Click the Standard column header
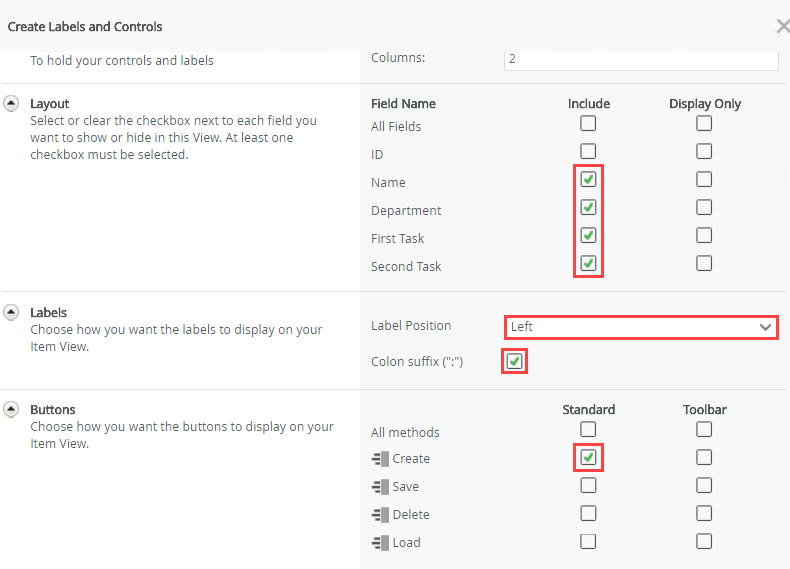This screenshot has width=790, height=569. pos(588,410)
